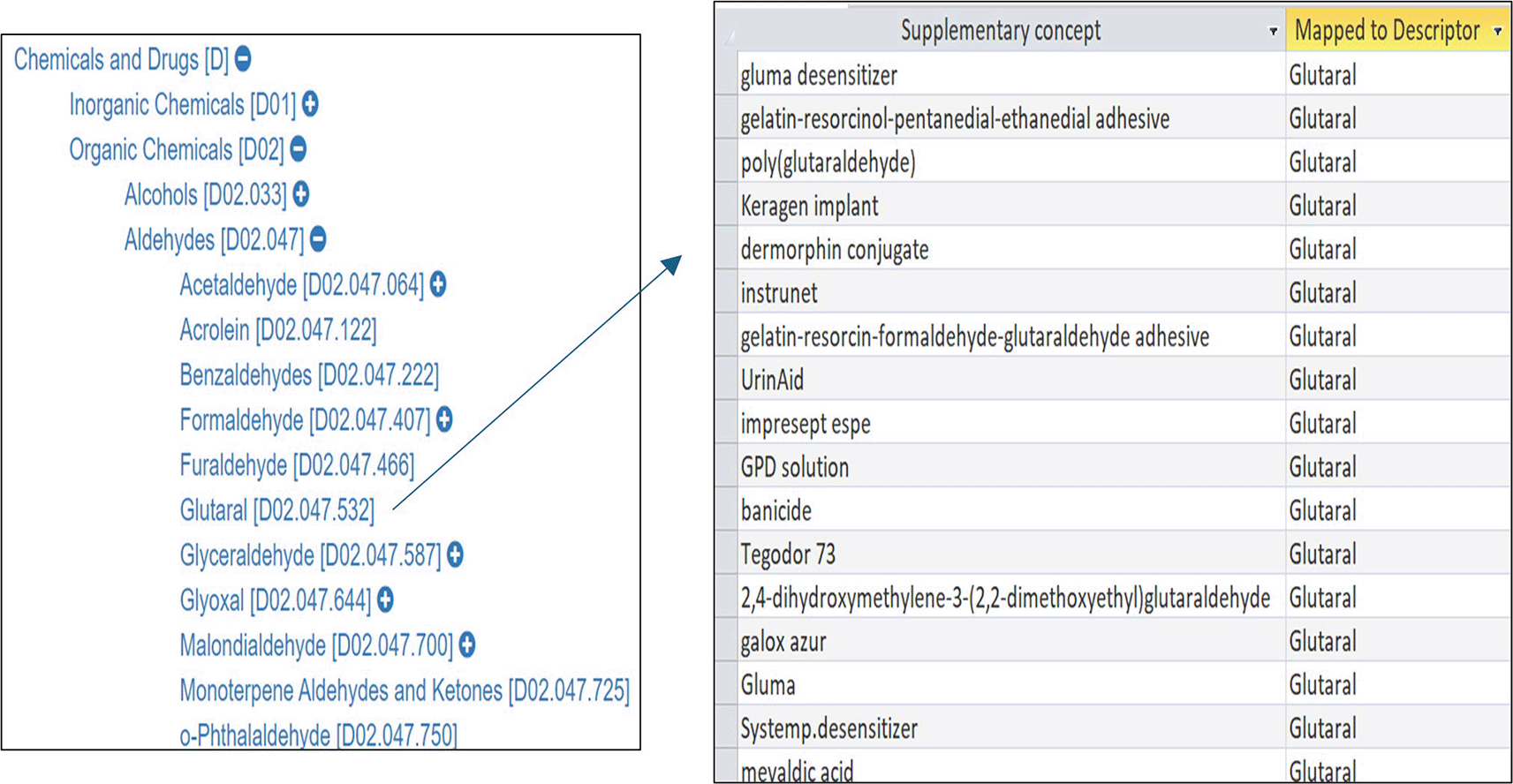Viewport: 1513px width, 784px height.
Task: Select the Glutaral cell in banicide row
Action: 1398,509
